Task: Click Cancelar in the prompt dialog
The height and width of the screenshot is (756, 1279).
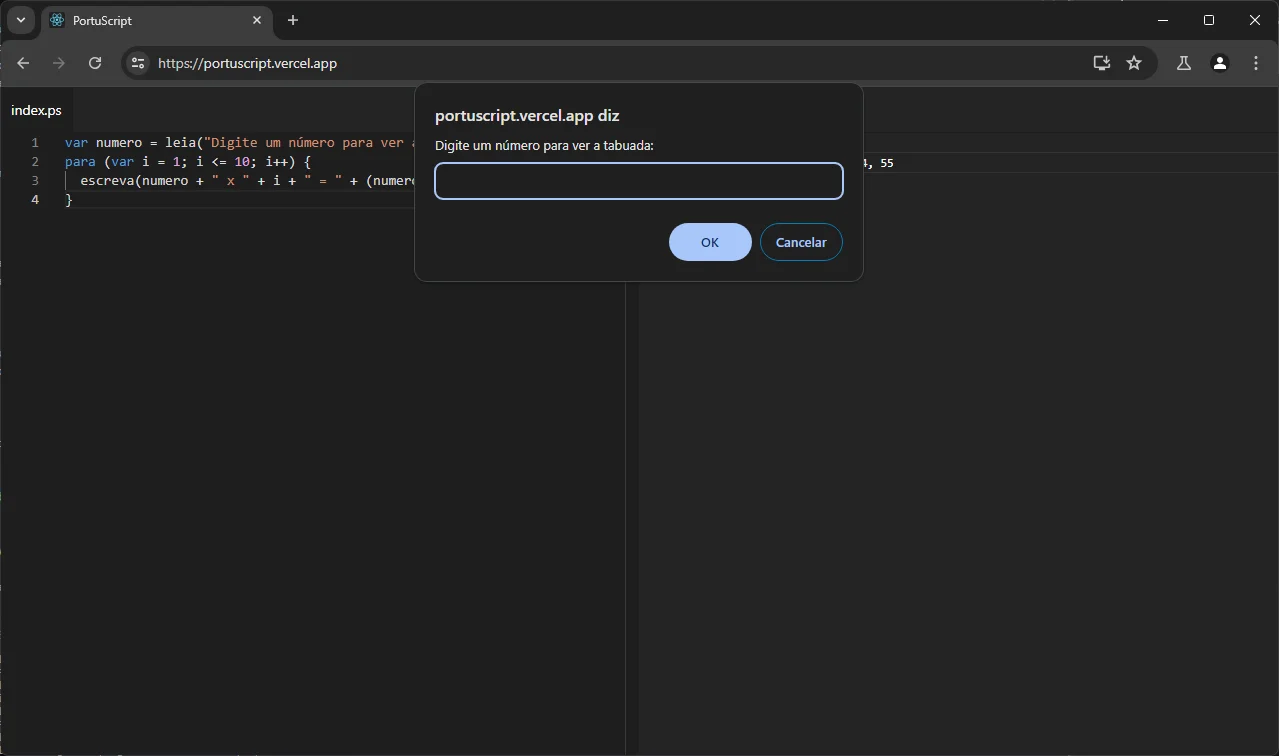Action: 801,242
